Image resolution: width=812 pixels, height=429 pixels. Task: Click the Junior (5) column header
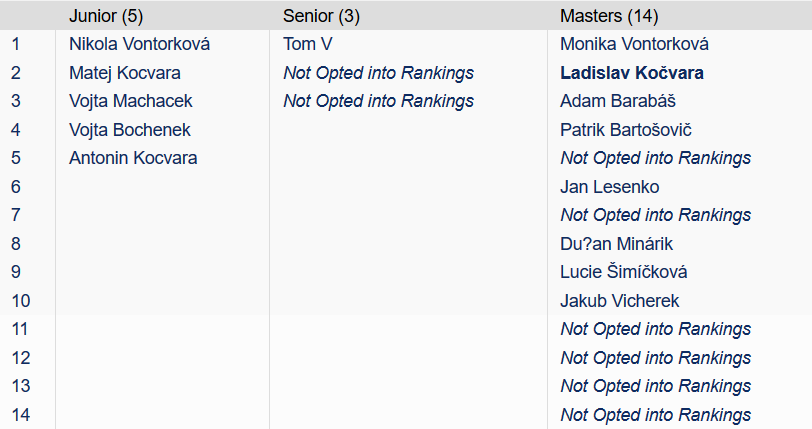(106, 16)
